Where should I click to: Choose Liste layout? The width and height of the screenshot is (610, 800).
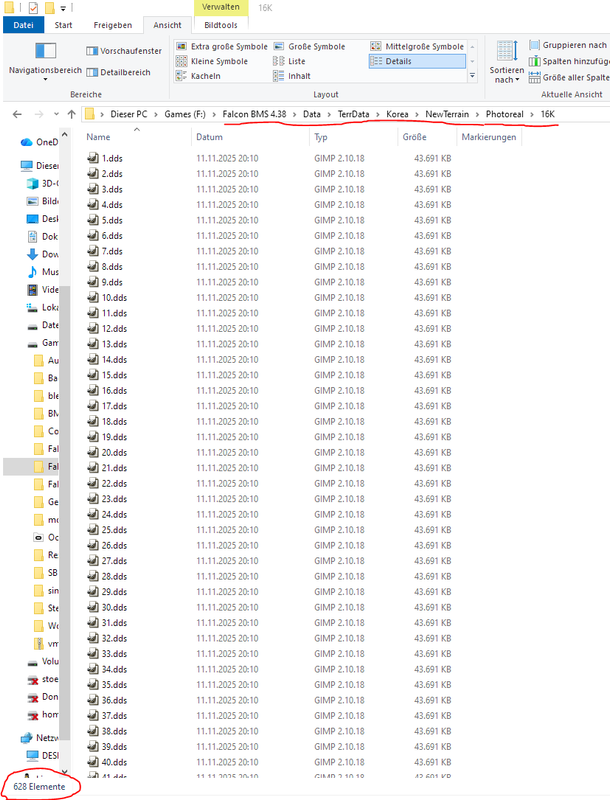point(289,61)
